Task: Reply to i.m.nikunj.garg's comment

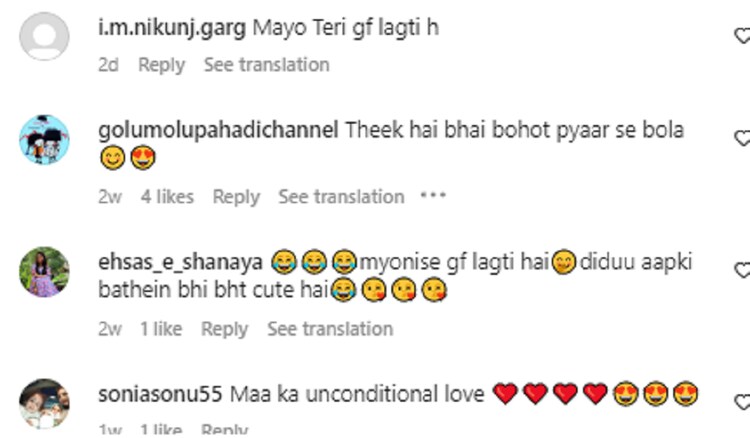Action: (x=161, y=65)
